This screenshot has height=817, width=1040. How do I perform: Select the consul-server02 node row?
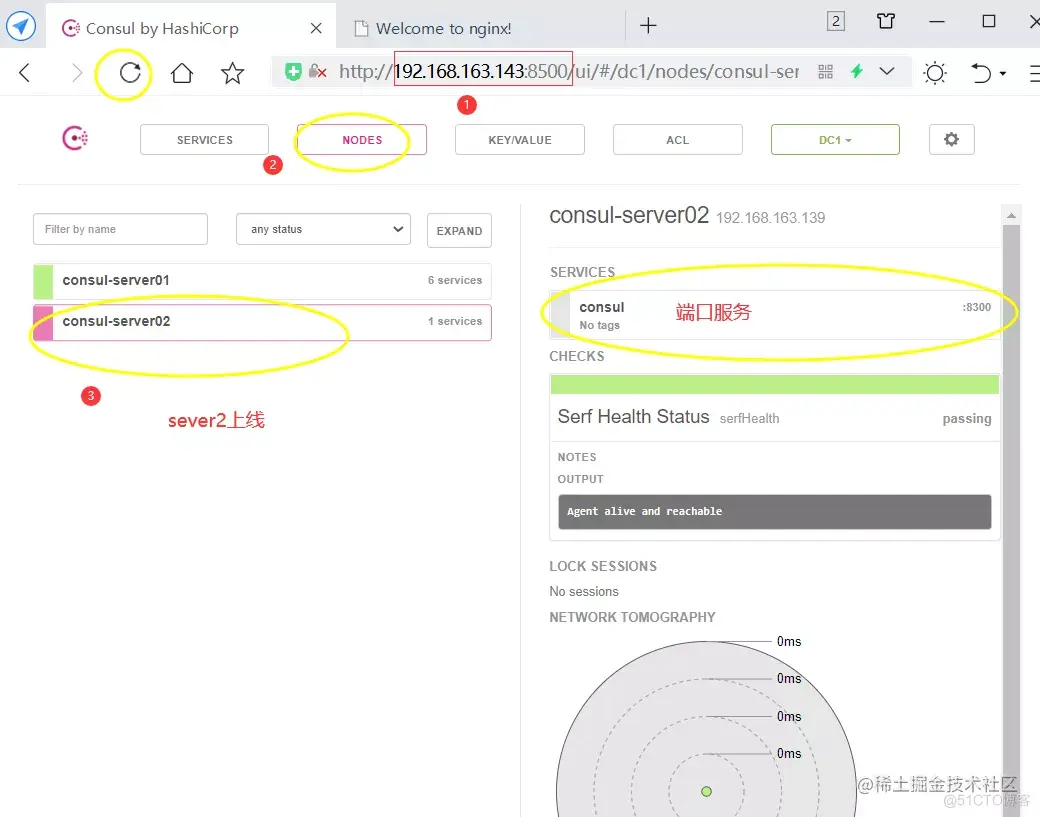pos(262,322)
